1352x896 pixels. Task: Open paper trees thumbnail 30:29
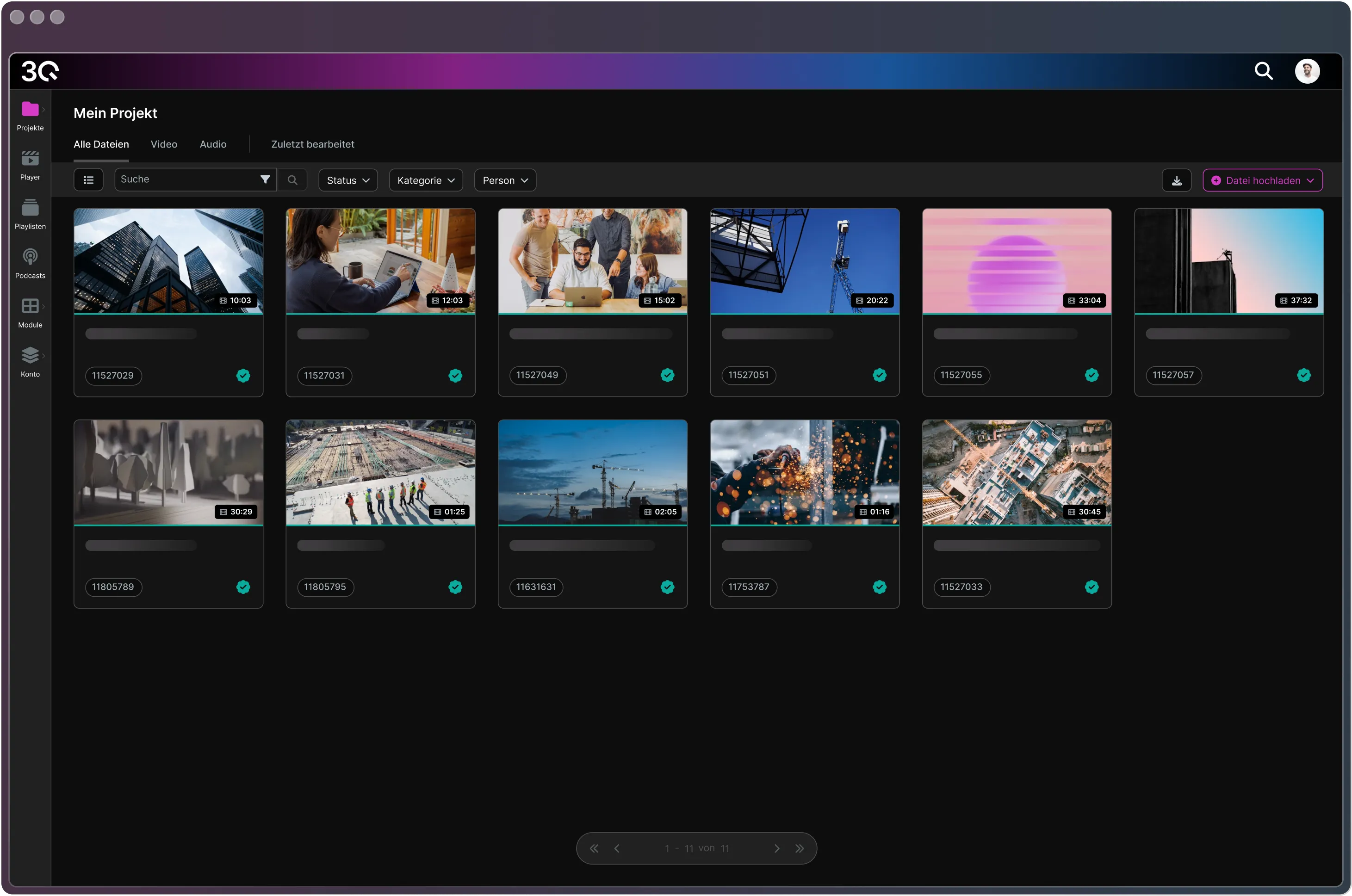(168, 473)
